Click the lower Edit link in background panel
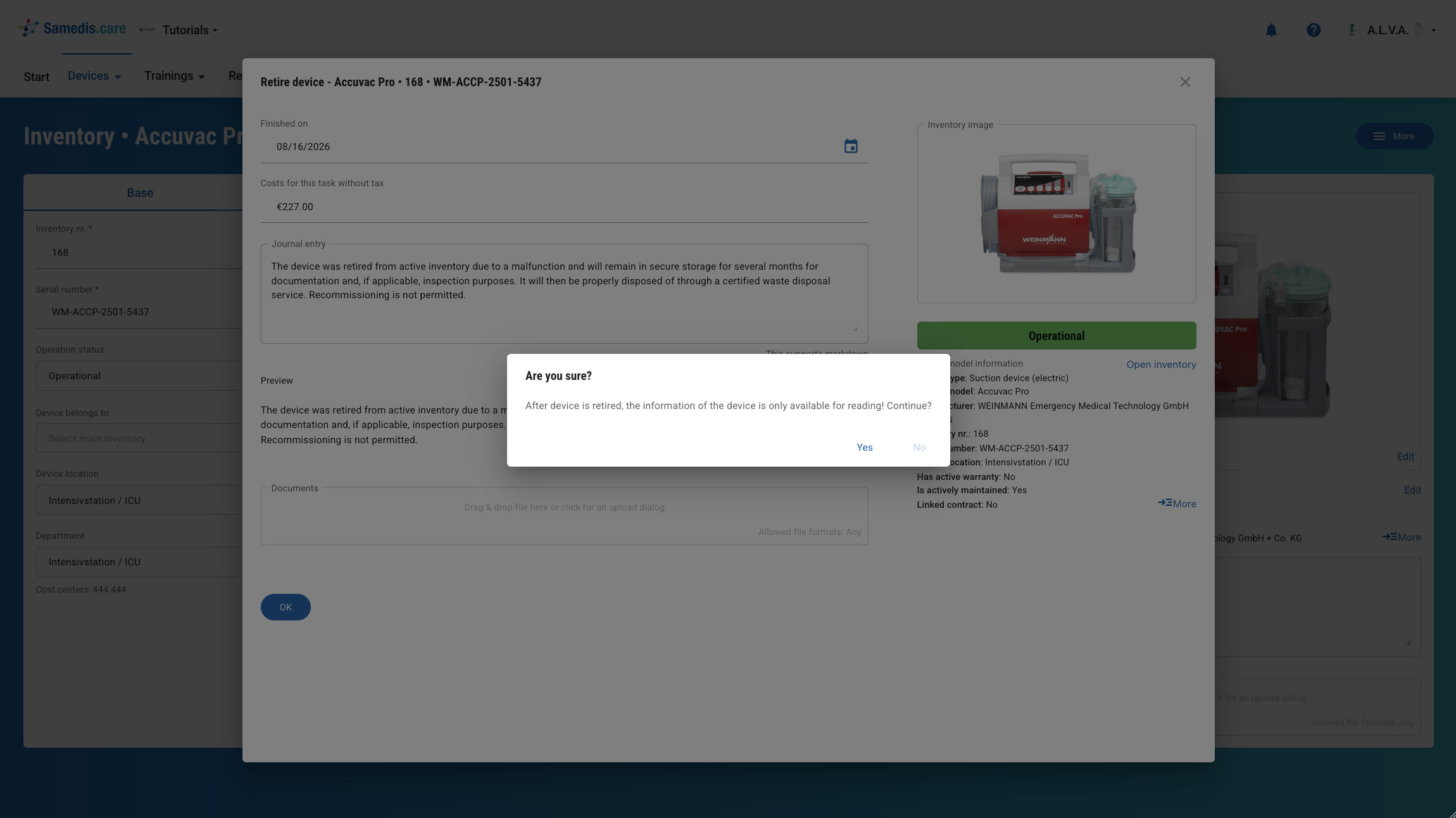1456x818 pixels. (x=1412, y=490)
